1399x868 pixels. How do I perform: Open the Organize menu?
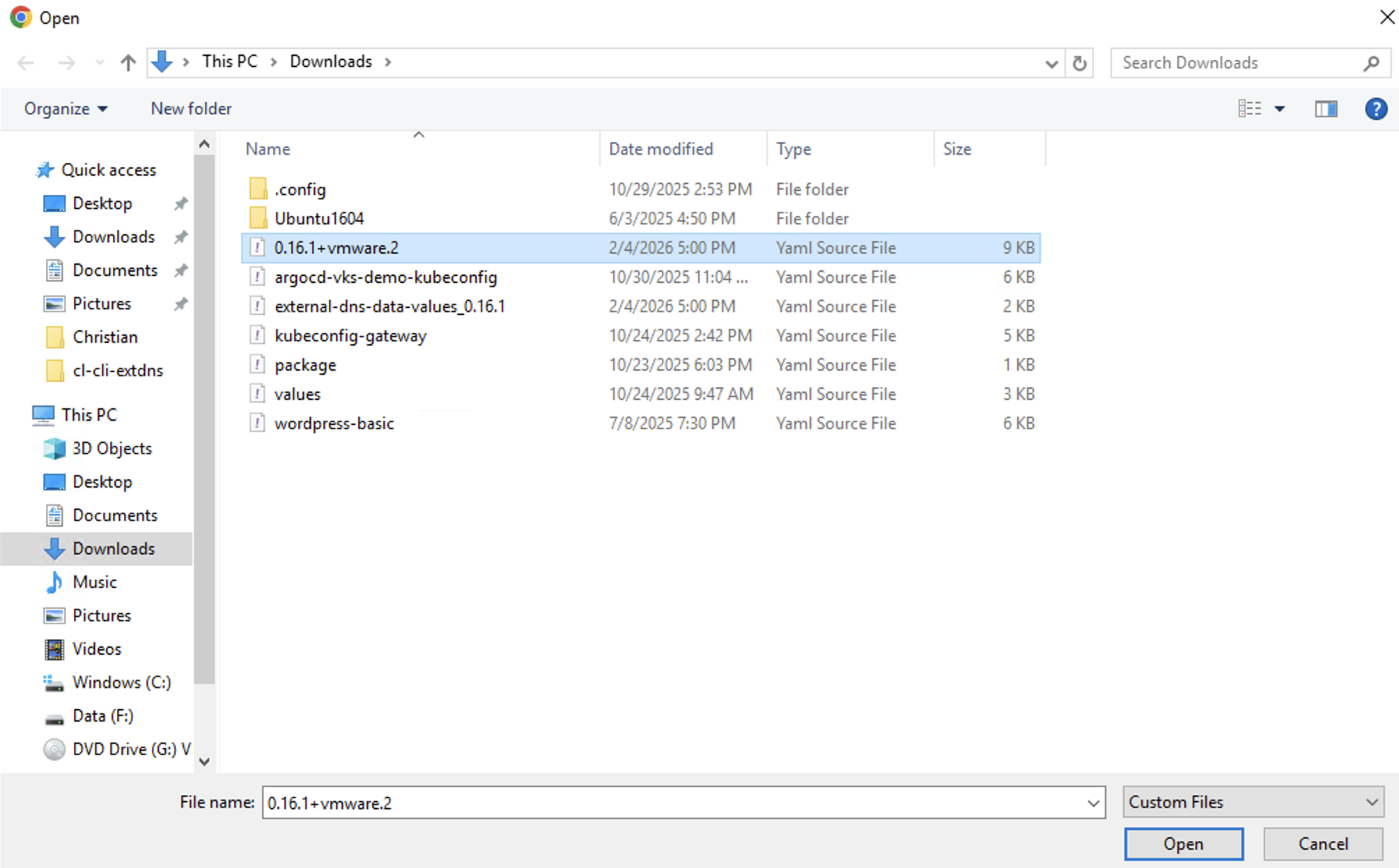(65, 109)
